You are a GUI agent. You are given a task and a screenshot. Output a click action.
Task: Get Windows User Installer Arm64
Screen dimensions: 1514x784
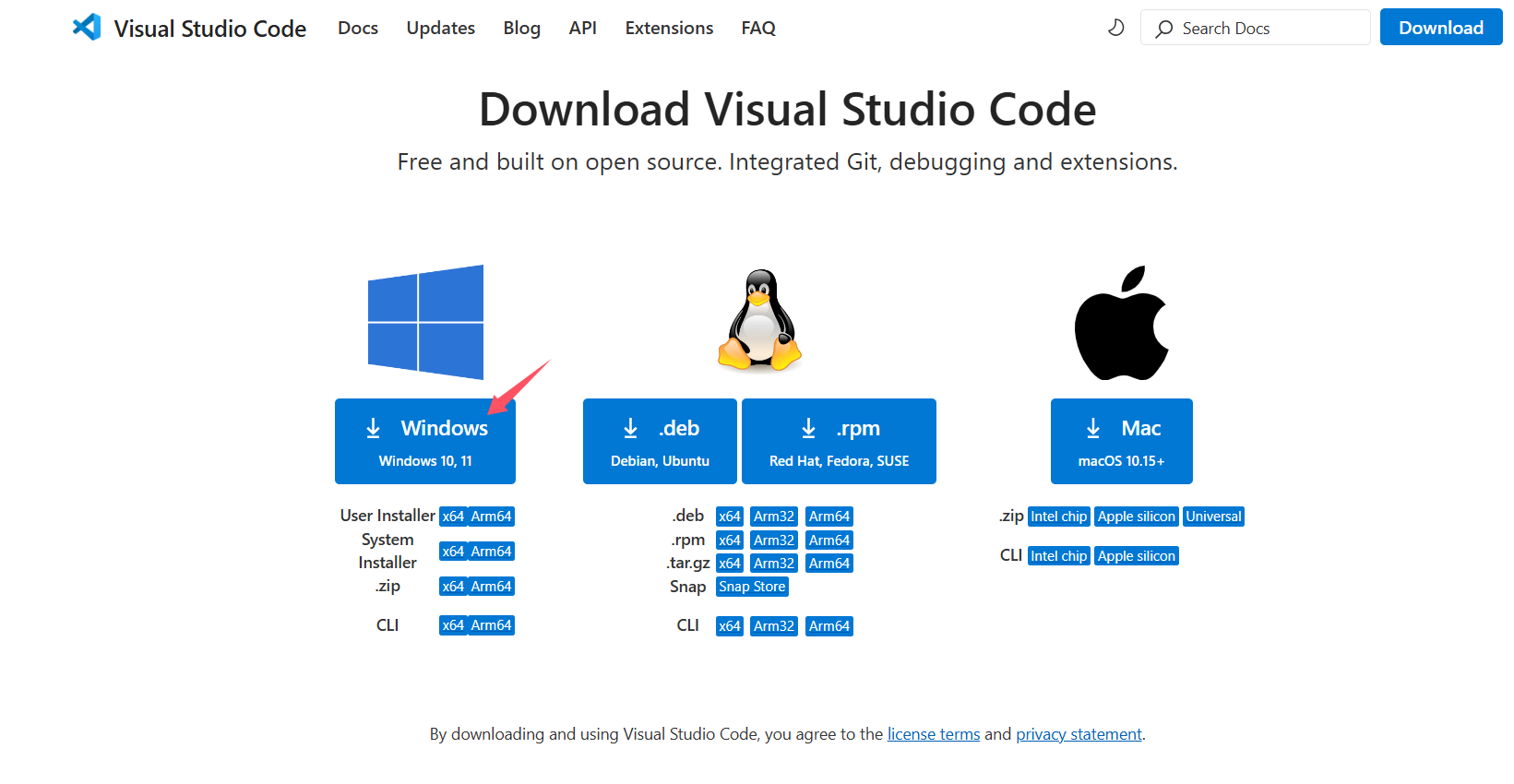point(491,517)
